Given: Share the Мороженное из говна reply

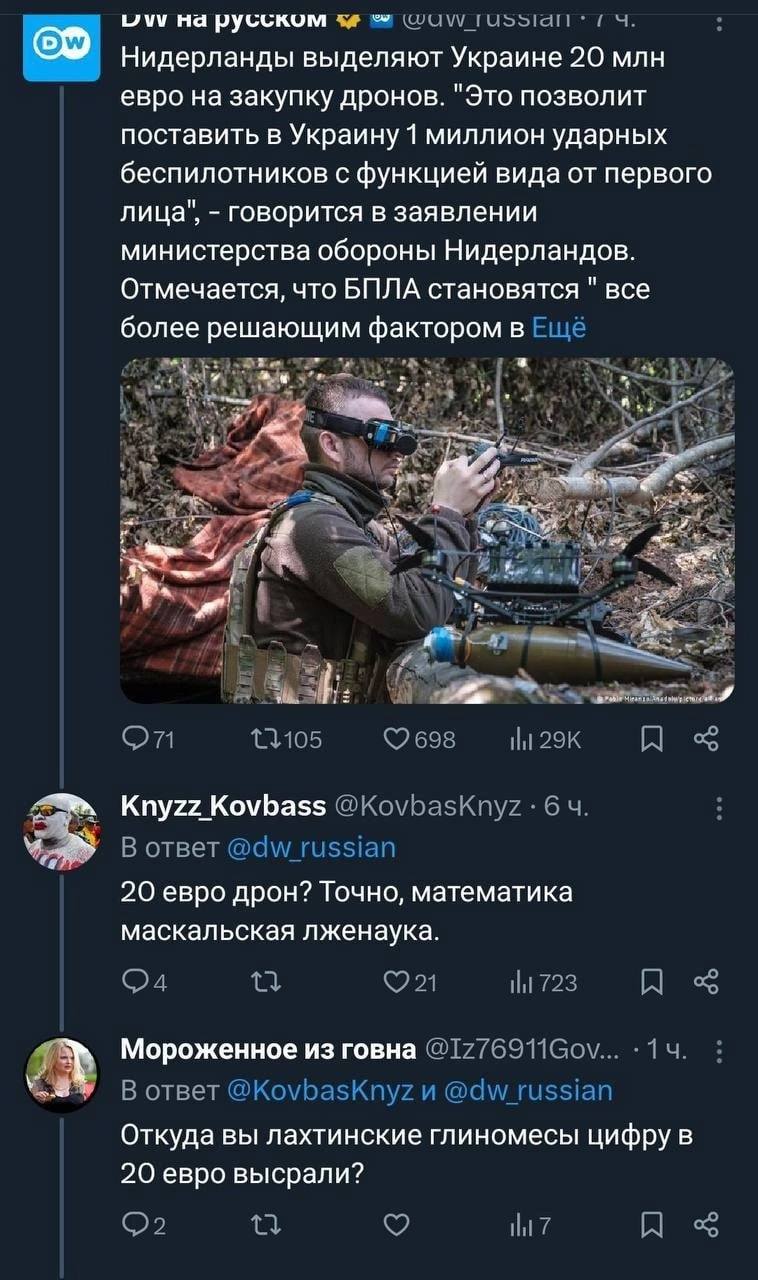Looking at the screenshot, I should point(706,1225).
